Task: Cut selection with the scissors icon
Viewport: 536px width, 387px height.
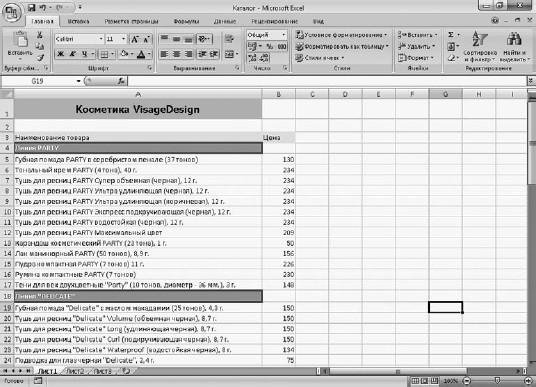Action: pos(40,35)
